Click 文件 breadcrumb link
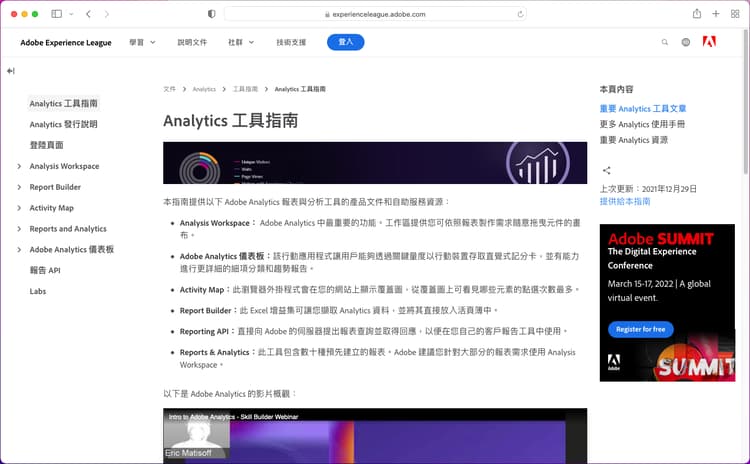The image size is (750, 464). click(x=169, y=89)
